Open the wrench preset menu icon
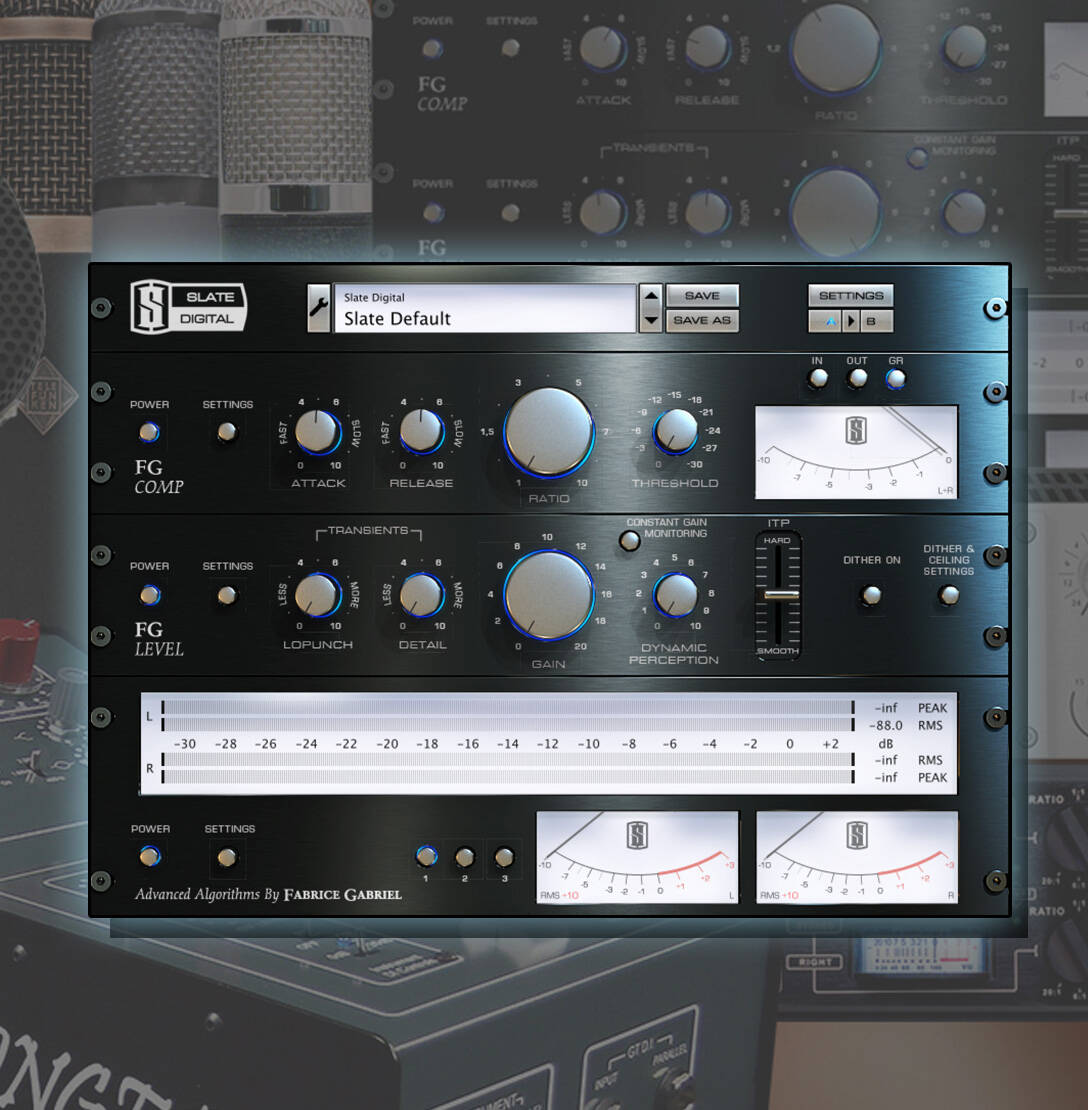 (x=319, y=308)
